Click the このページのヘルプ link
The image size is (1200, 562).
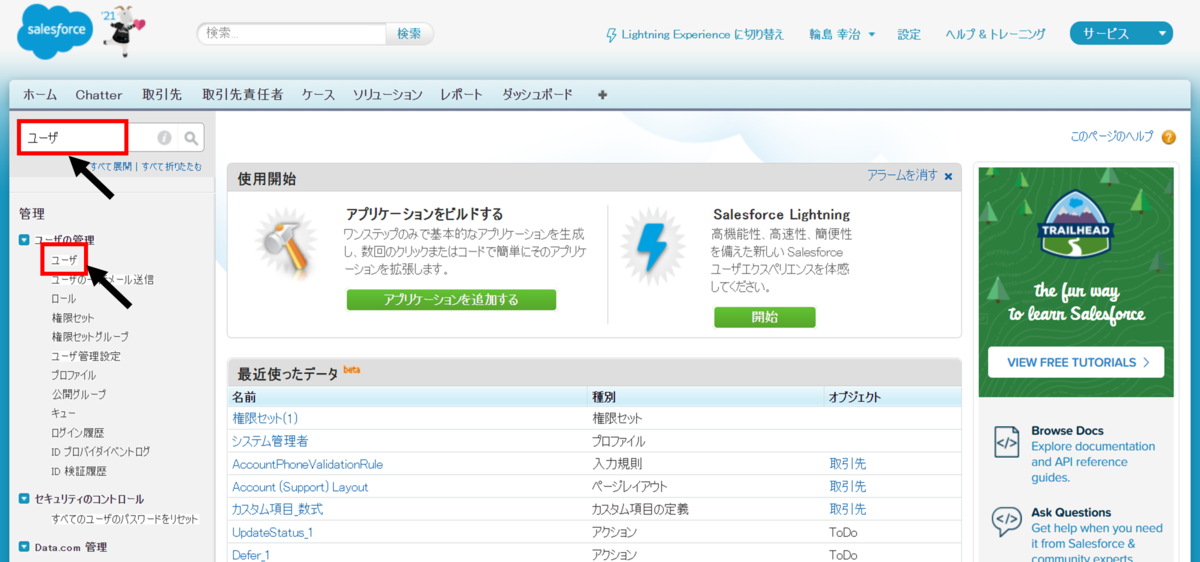(1111, 137)
